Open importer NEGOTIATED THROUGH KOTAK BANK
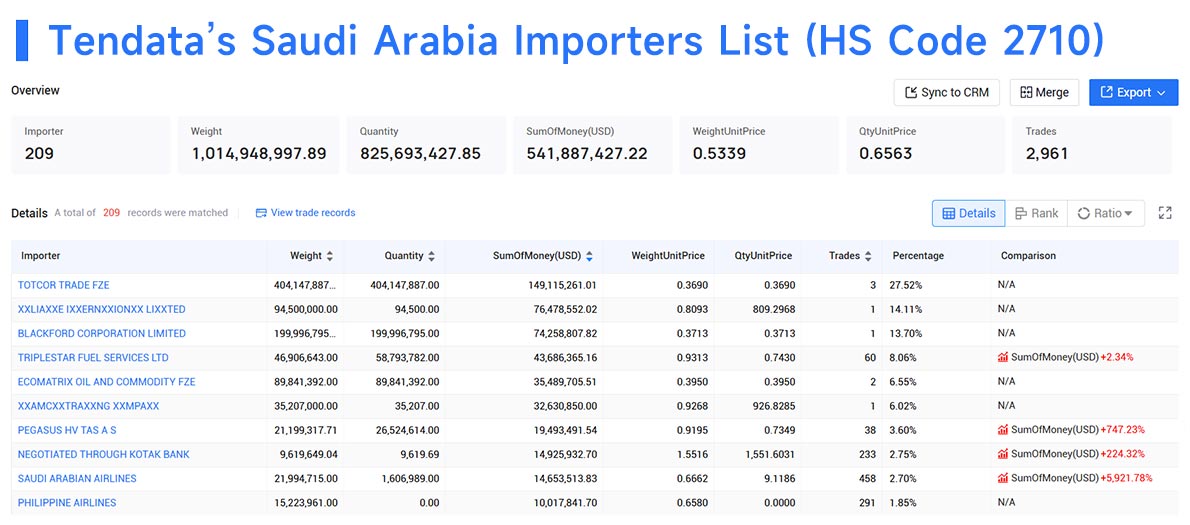 pos(104,454)
